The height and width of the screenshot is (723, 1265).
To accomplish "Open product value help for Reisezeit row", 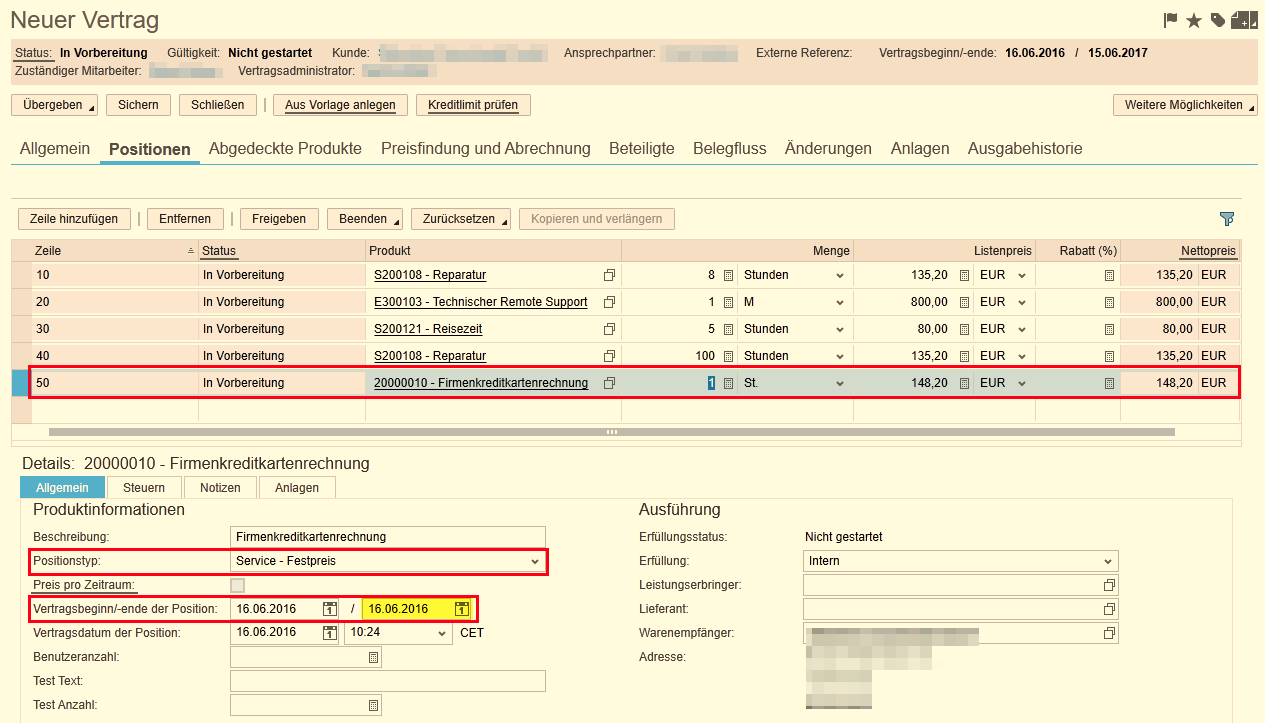I will (x=609, y=329).
